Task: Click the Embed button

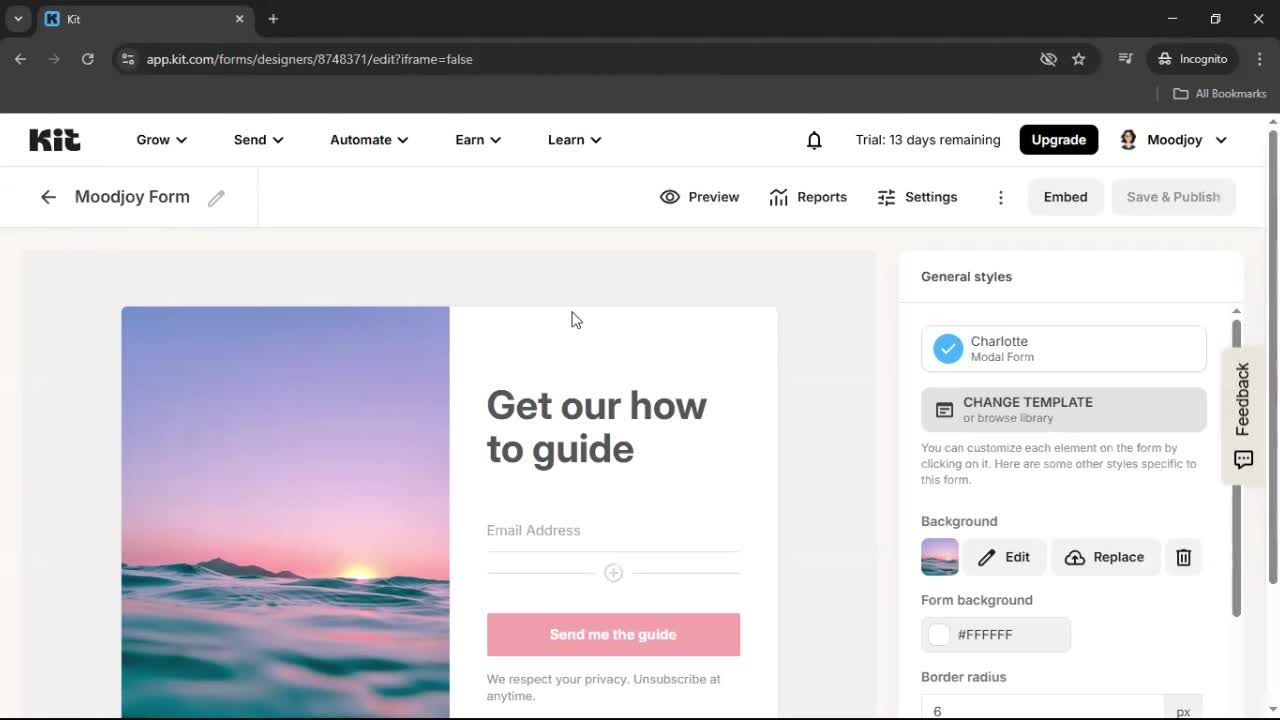Action: click(1065, 197)
